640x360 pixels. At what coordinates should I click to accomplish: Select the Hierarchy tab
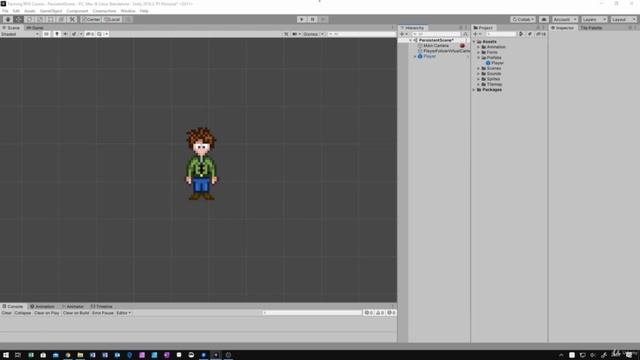point(413,28)
